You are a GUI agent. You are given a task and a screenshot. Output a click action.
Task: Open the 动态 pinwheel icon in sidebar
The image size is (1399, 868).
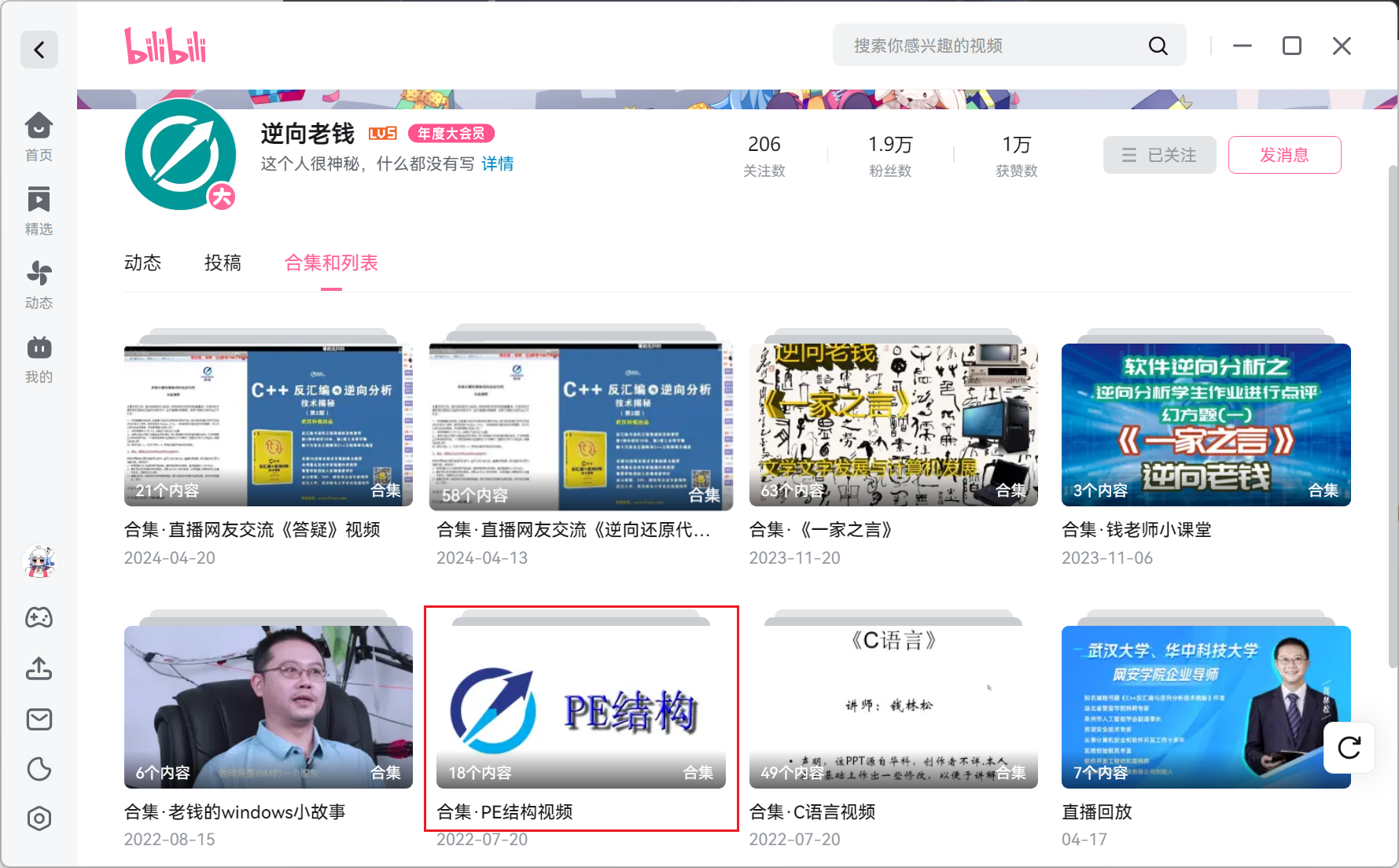(x=39, y=283)
